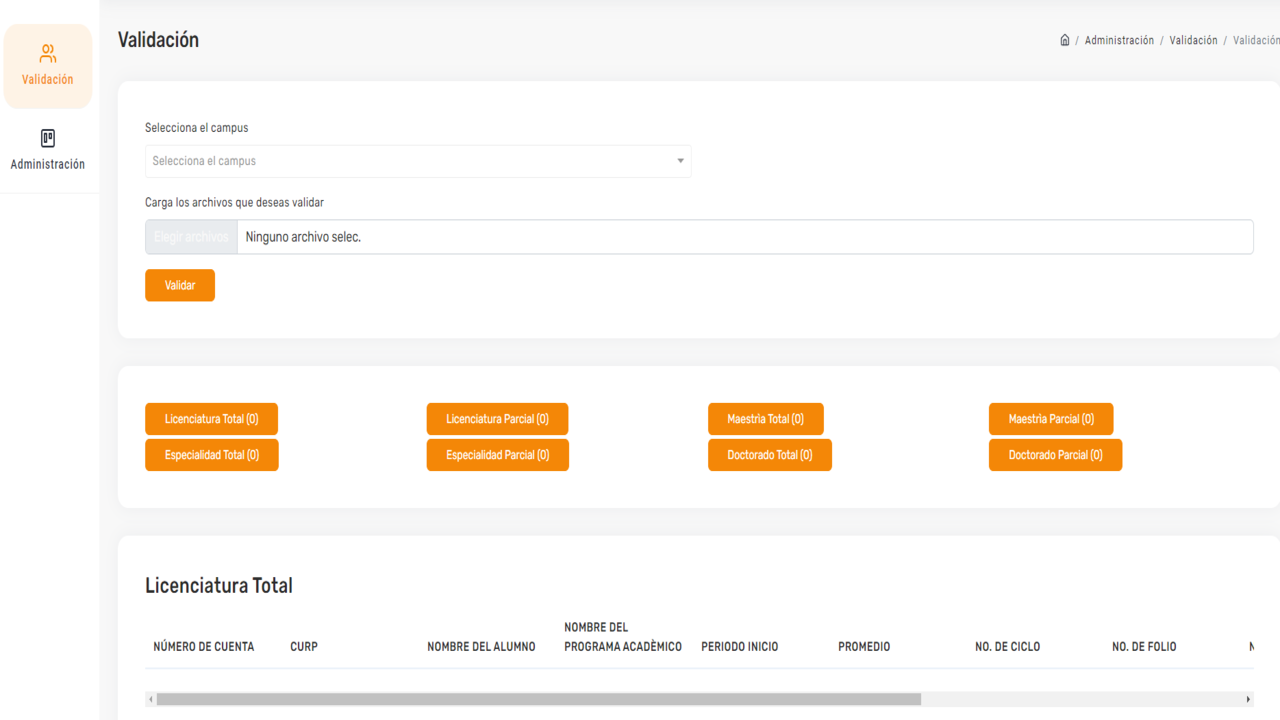The width and height of the screenshot is (1280, 720).
Task: Click the NÚMERO DE CUENTA column header
Action: [203, 647]
